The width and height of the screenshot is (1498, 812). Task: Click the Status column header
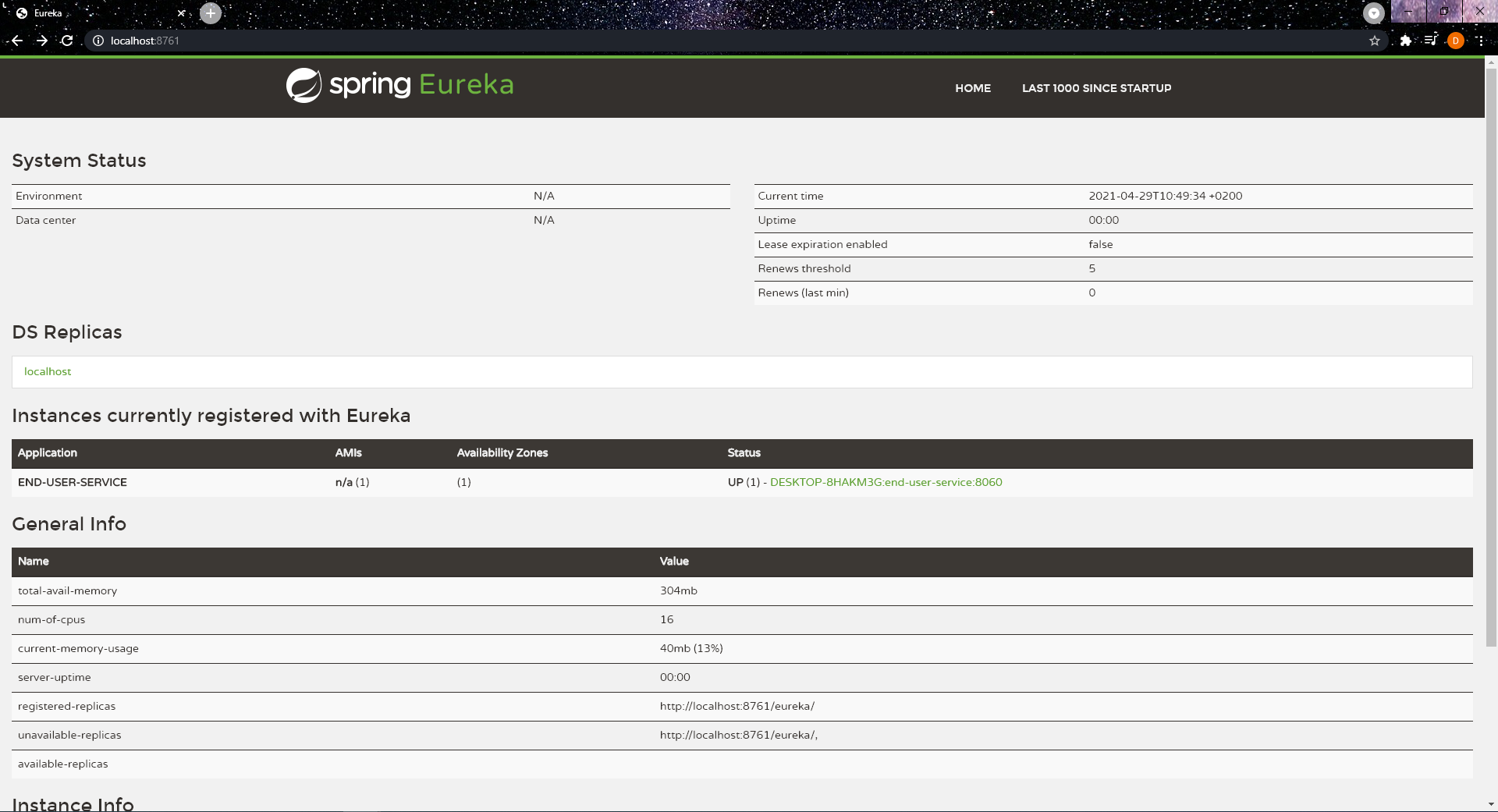pyautogui.click(x=744, y=452)
